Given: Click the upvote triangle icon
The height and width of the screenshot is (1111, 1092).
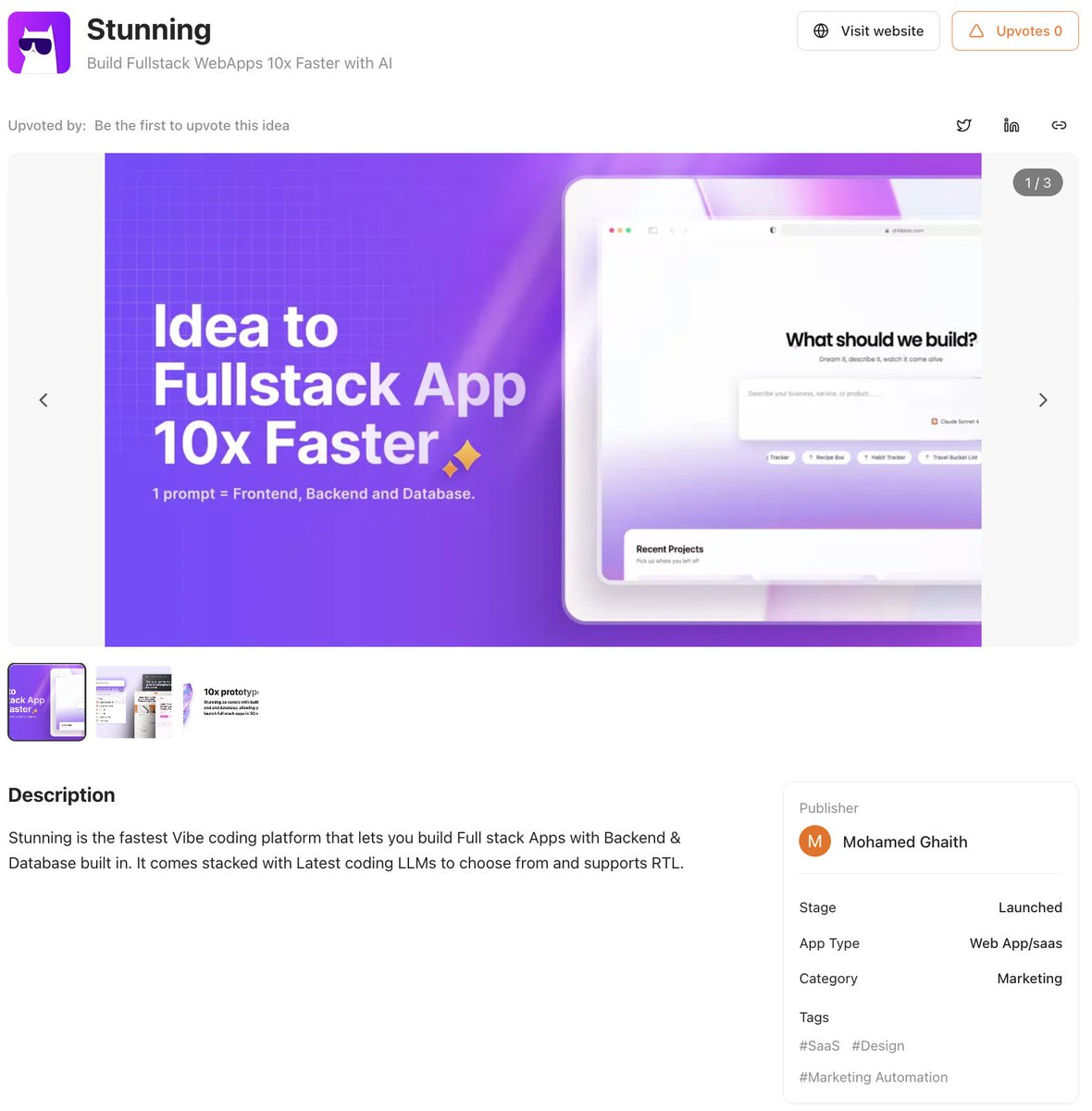Looking at the screenshot, I should tap(976, 31).
